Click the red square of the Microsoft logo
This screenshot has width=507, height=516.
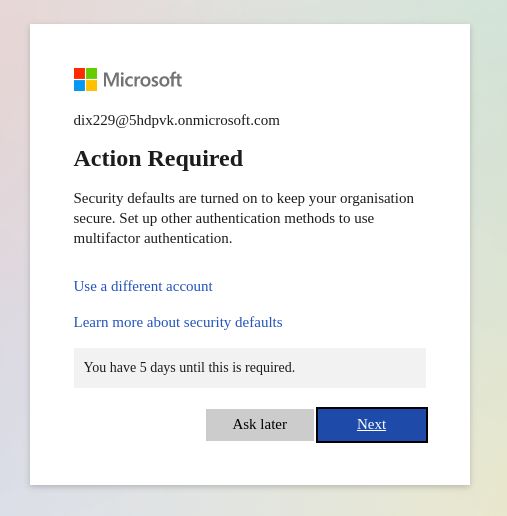click(79, 73)
